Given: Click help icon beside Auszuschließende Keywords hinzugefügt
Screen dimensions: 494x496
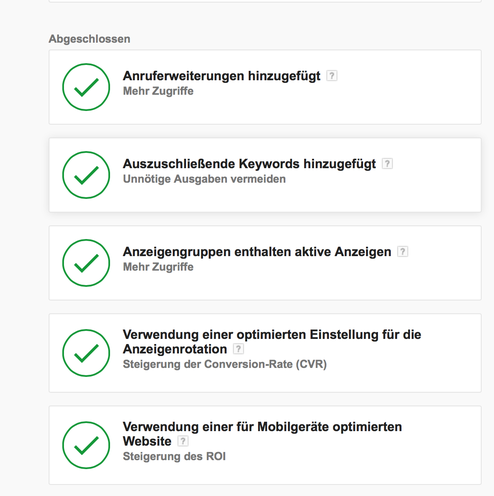Looking at the screenshot, I should click(387, 164).
